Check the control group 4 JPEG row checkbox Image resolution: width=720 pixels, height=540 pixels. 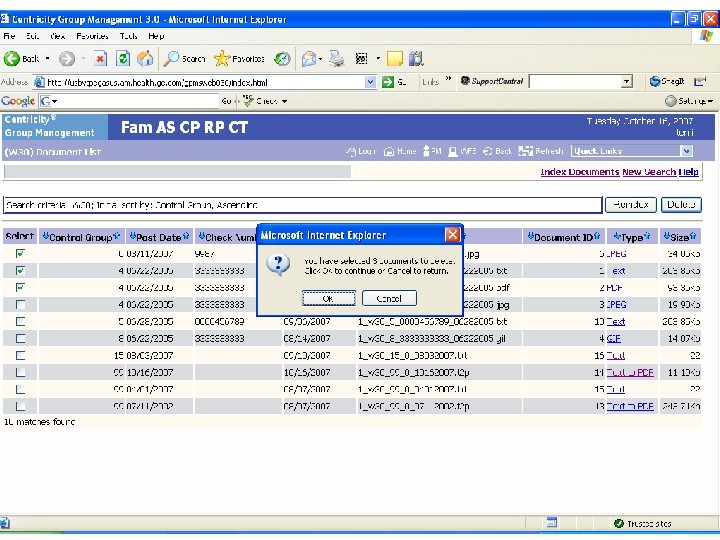coord(20,304)
